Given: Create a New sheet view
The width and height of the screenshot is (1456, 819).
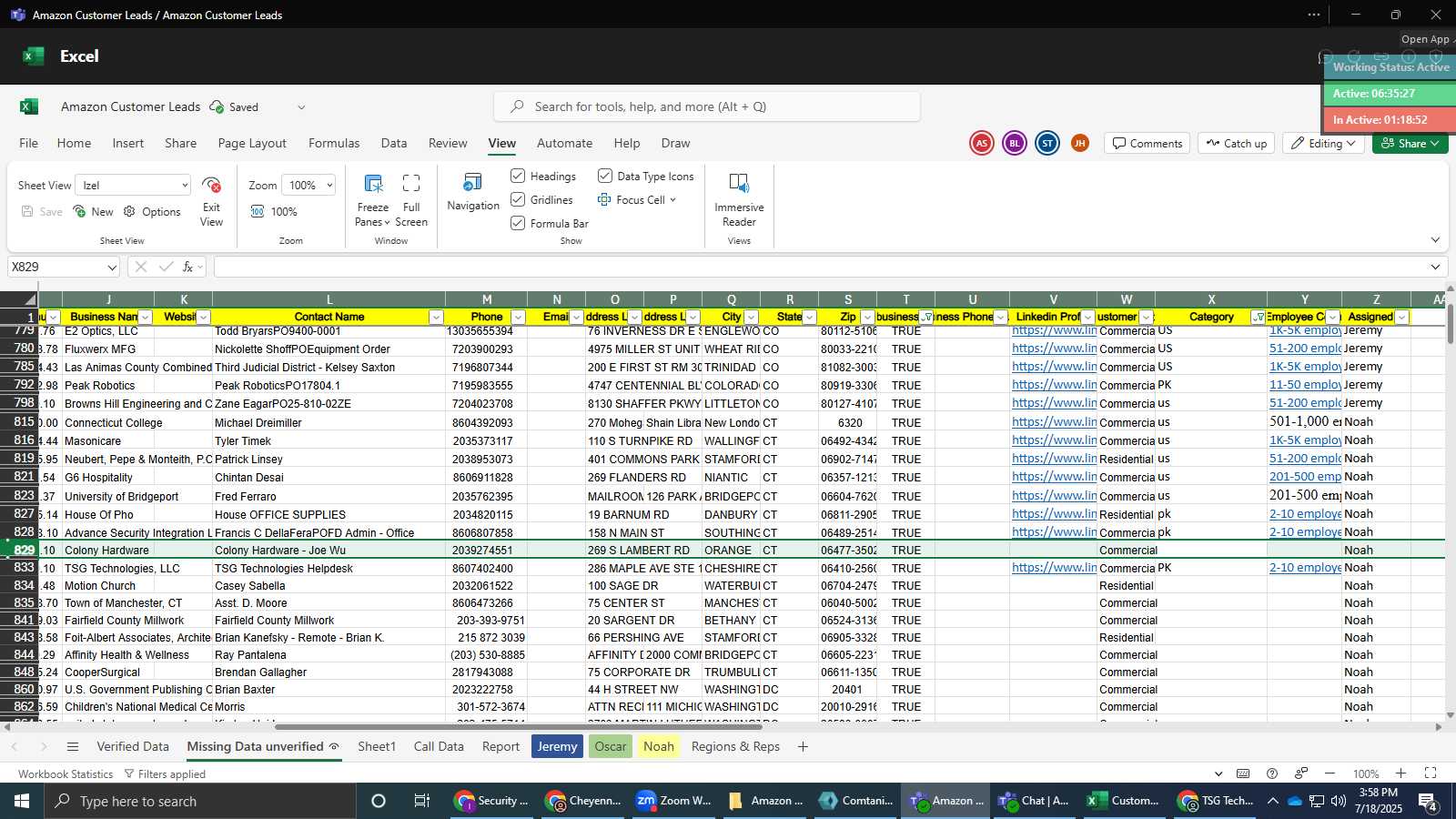Looking at the screenshot, I should (x=92, y=211).
